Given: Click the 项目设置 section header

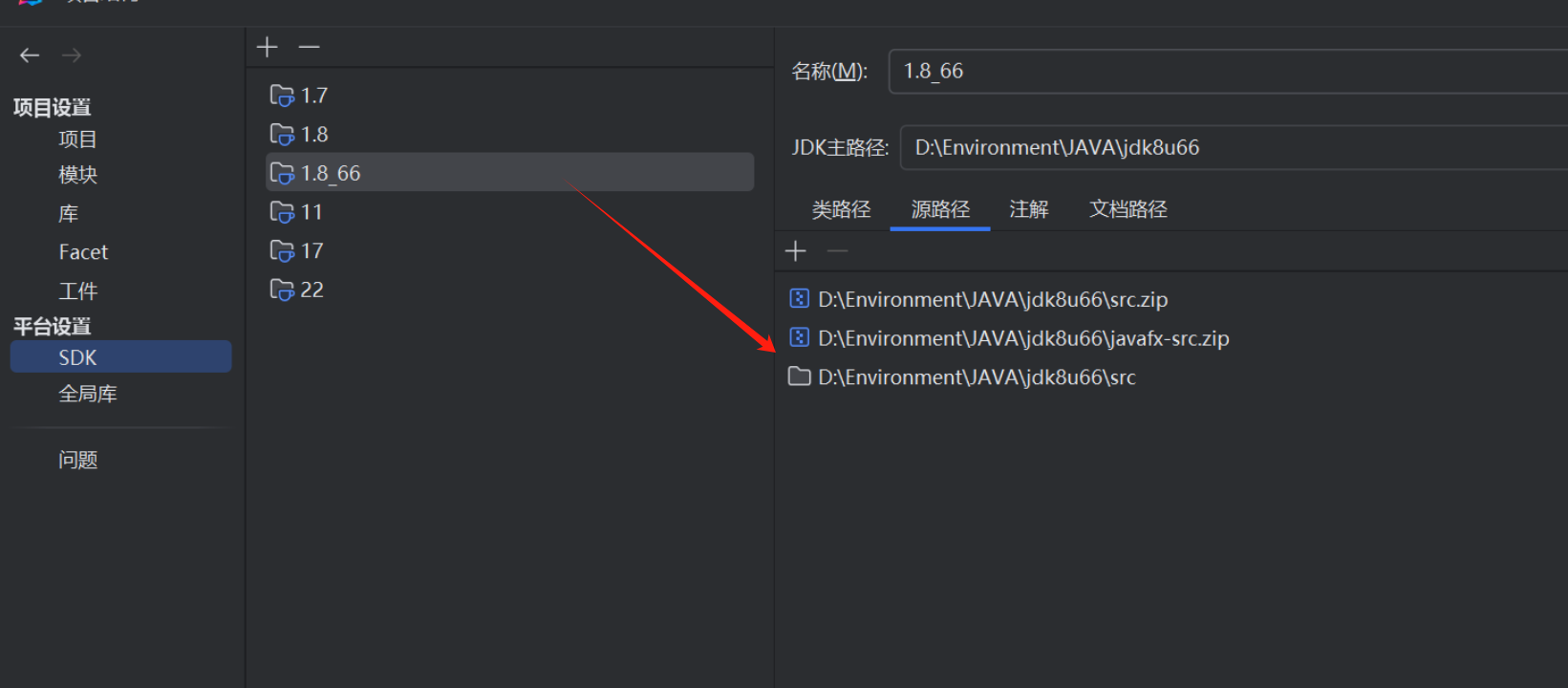Looking at the screenshot, I should click(53, 107).
